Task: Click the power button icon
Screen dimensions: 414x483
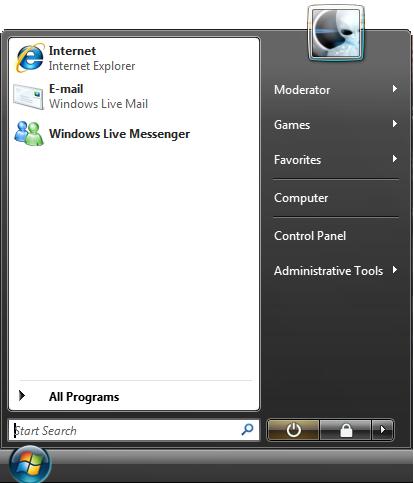Action: [293, 430]
